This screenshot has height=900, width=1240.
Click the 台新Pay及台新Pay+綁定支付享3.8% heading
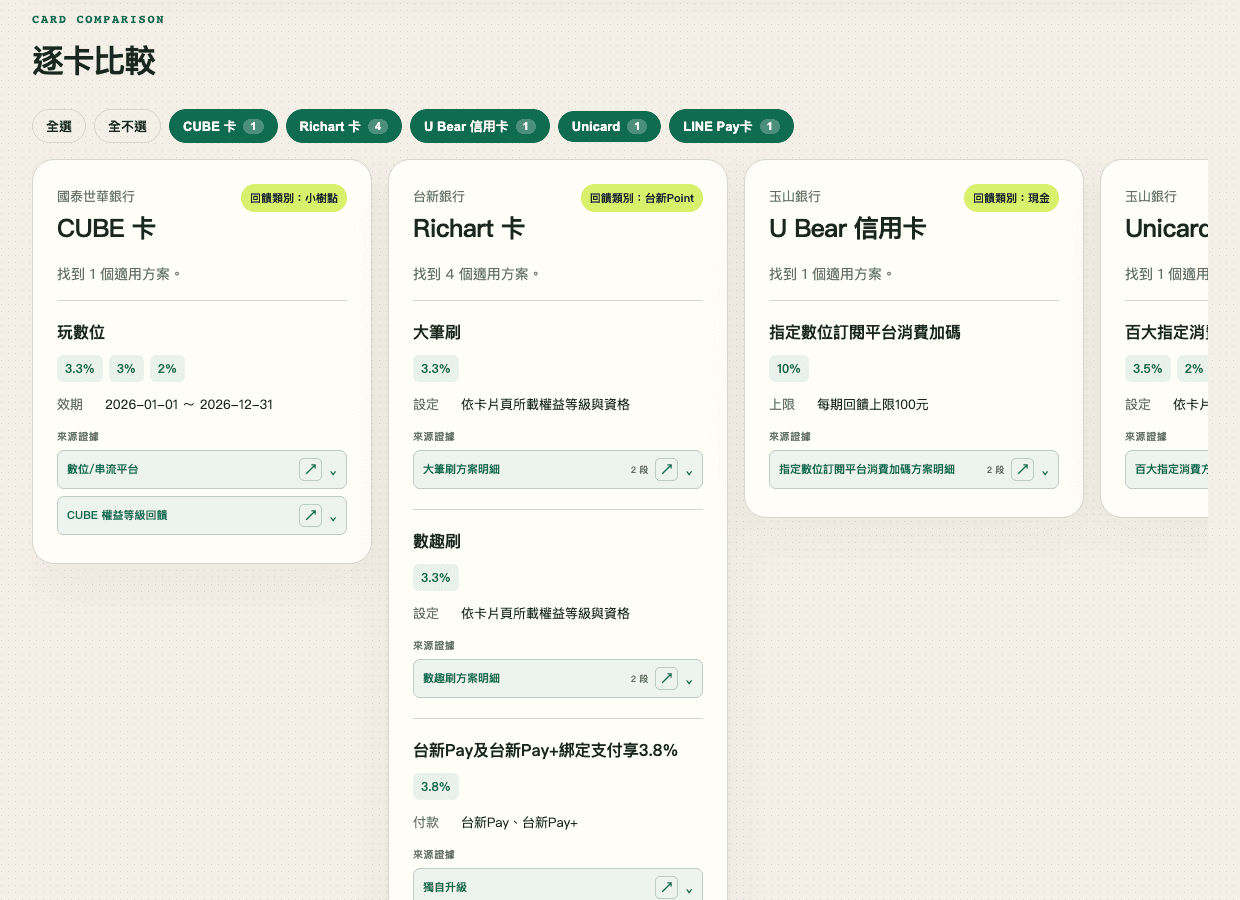pos(545,750)
